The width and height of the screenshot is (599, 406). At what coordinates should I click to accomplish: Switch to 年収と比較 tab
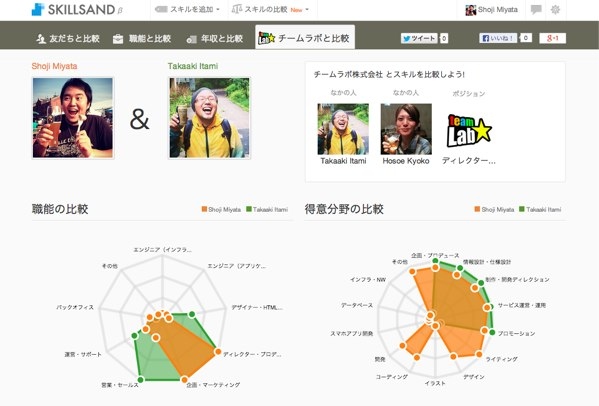tap(214, 39)
